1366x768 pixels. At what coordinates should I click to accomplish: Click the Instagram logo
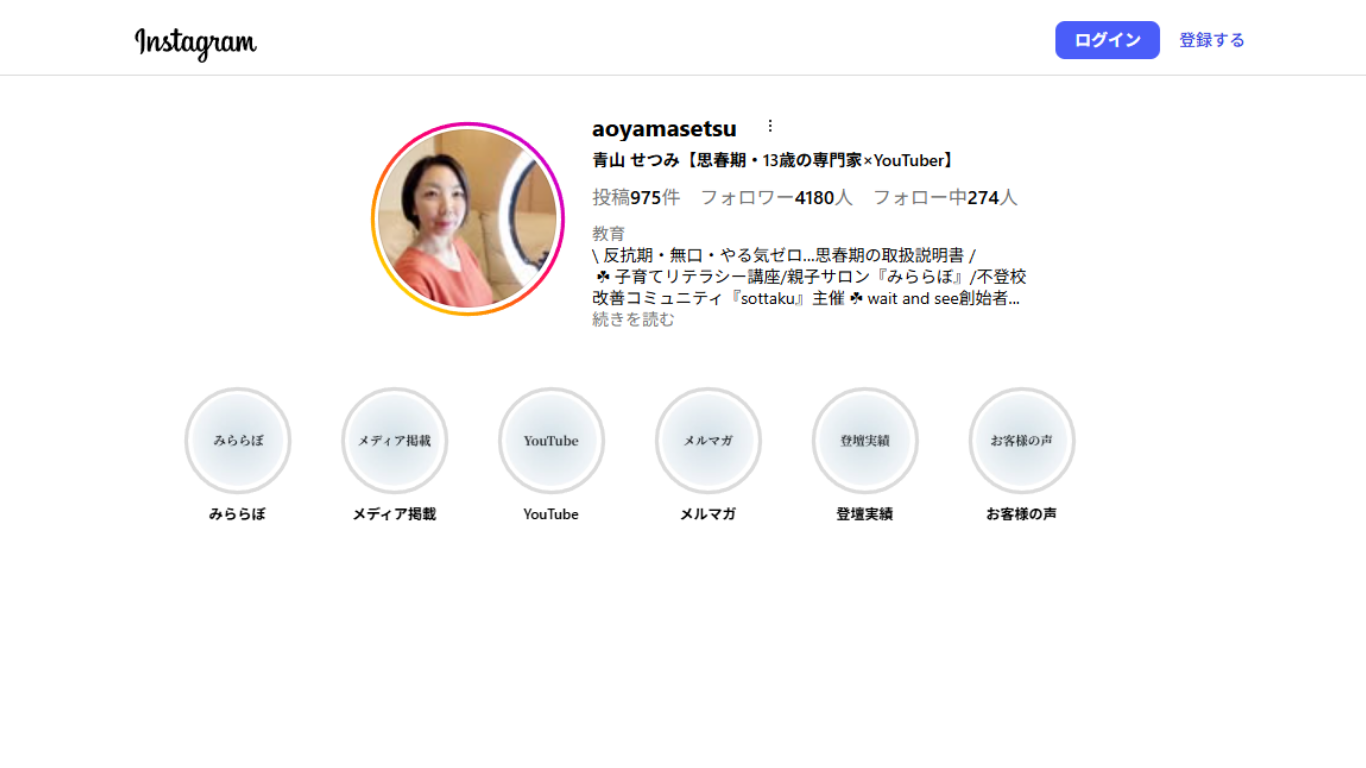[195, 42]
